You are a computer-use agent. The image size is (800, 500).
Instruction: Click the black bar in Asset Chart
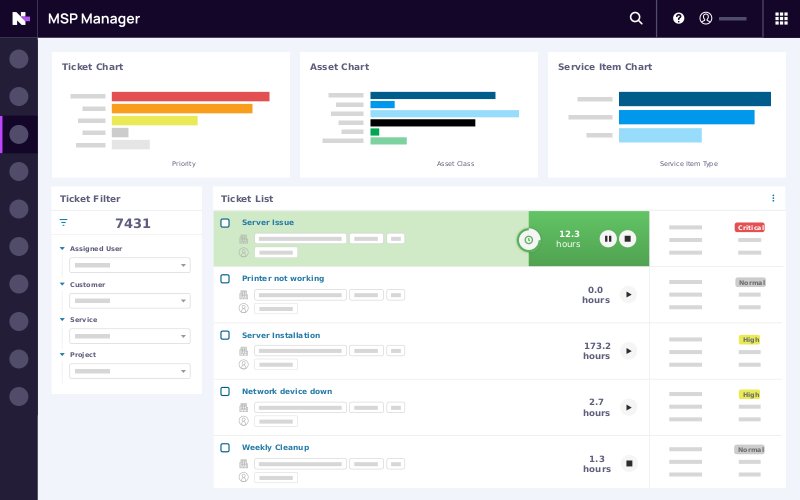pyautogui.click(x=422, y=123)
